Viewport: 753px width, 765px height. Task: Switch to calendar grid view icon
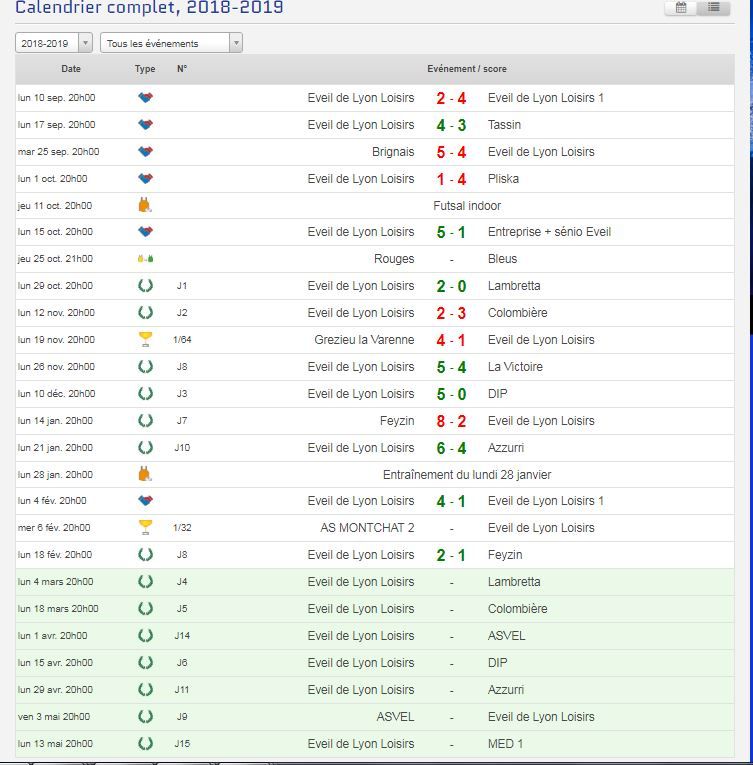(x=681, y=8)
